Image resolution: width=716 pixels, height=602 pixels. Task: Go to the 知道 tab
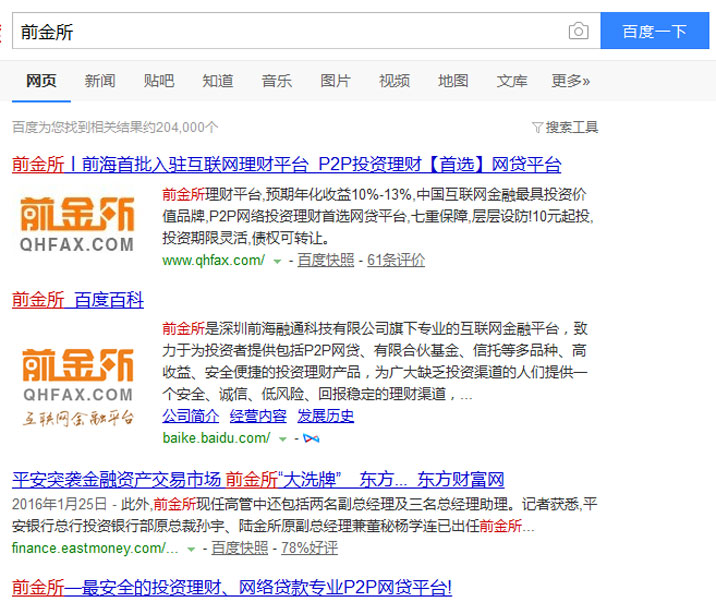[218, 81]
